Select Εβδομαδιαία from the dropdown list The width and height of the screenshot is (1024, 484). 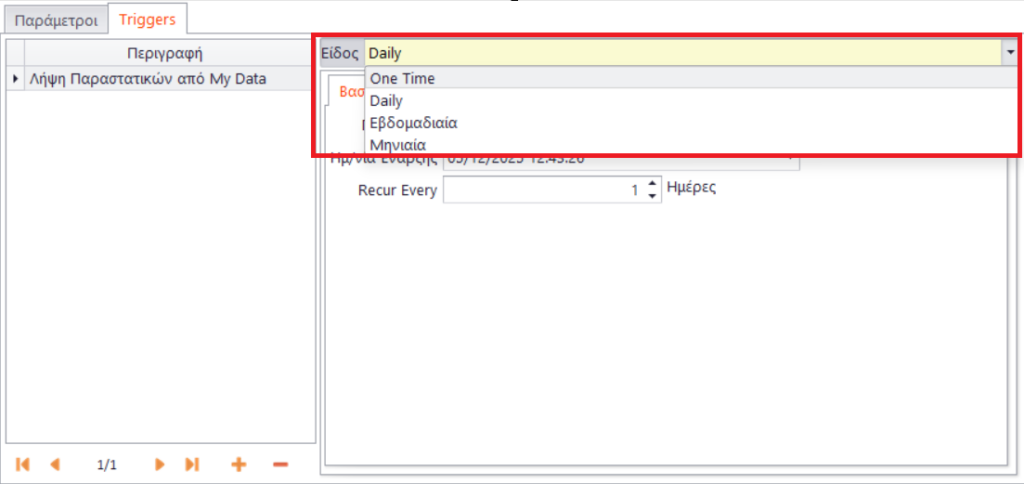point(414,123)
